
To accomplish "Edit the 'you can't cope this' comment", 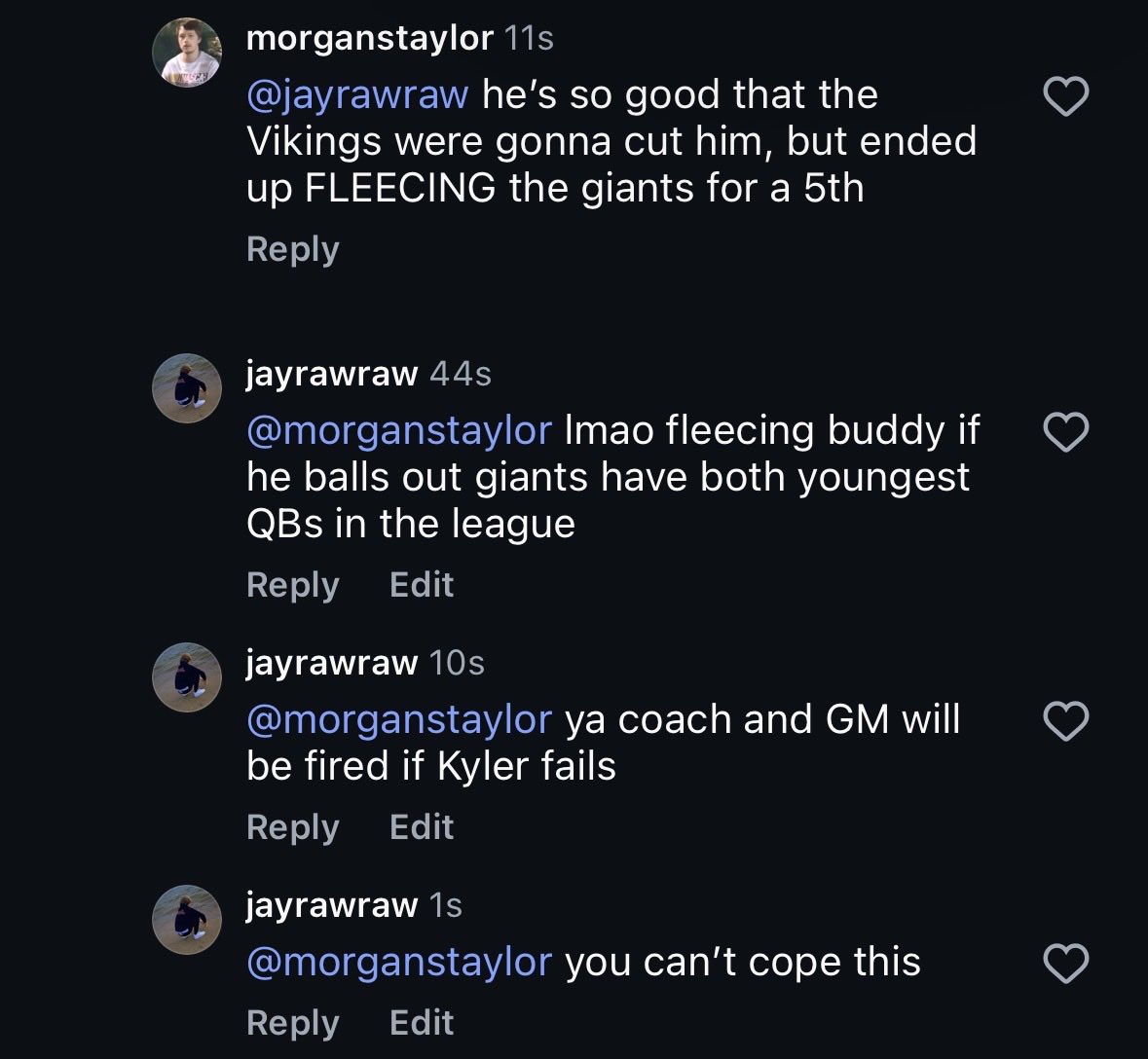I will tap(422, 1022).
